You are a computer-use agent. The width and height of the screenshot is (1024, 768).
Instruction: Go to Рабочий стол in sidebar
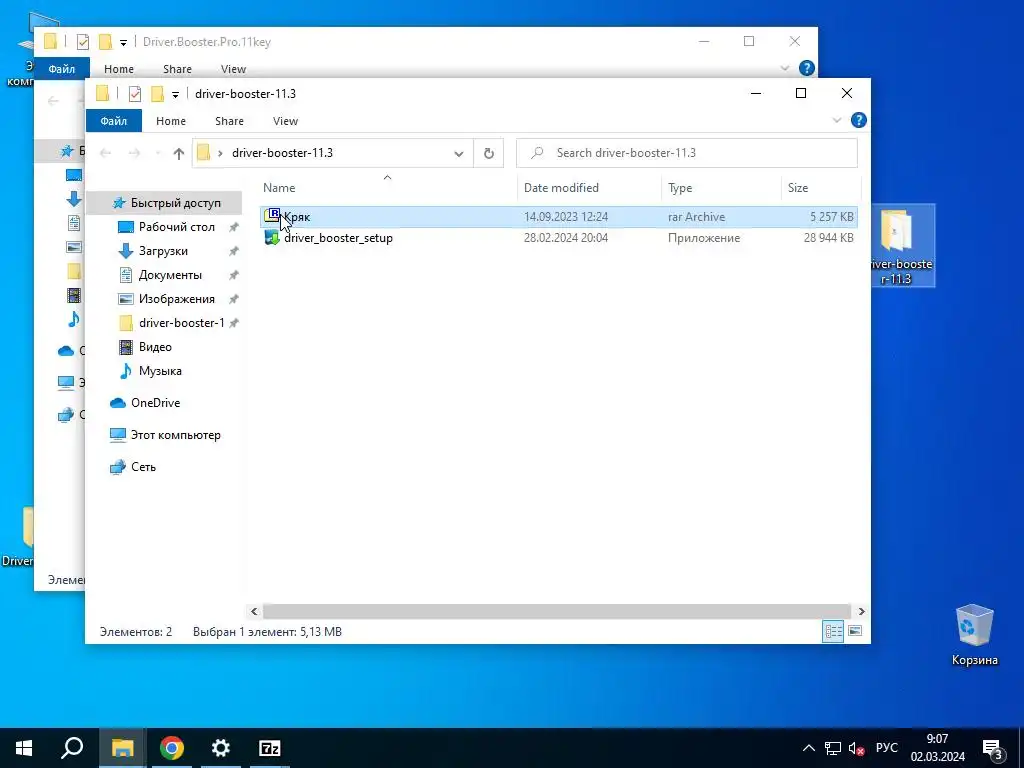tap(176, 227)
